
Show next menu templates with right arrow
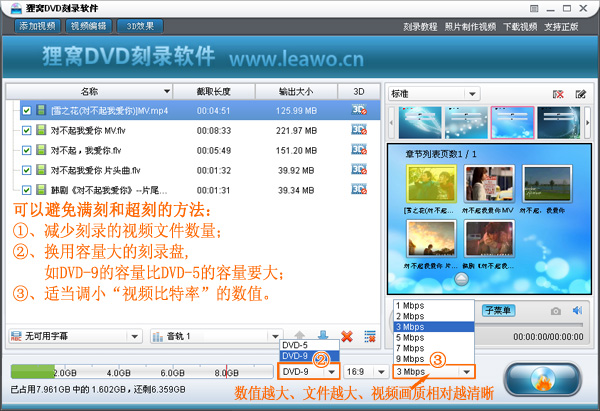(x=588, y=122)
